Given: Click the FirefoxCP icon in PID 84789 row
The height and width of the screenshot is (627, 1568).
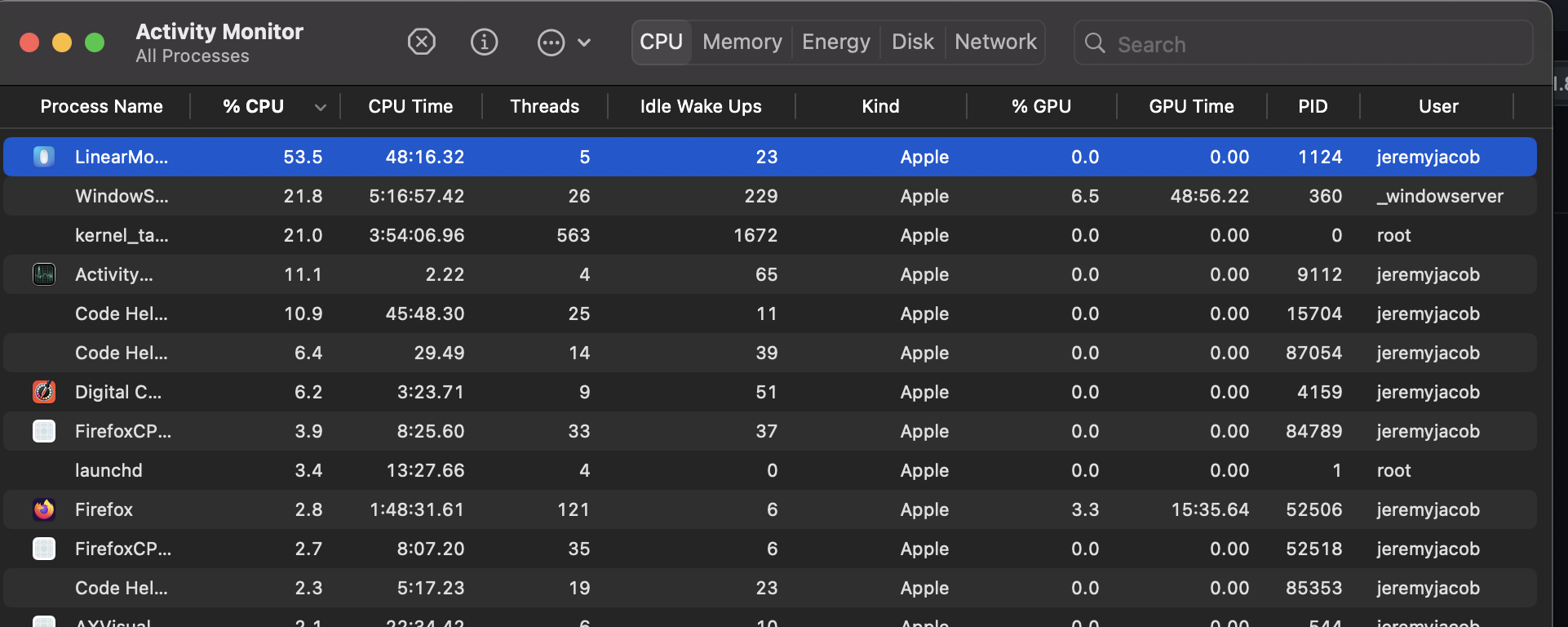Looking at the screenshot, I should pos(44,431).
